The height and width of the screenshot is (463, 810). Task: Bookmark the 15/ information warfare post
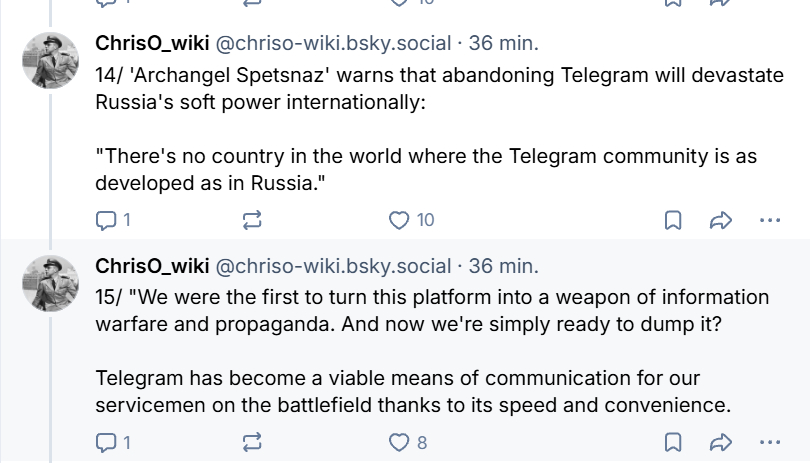(673, 442)
